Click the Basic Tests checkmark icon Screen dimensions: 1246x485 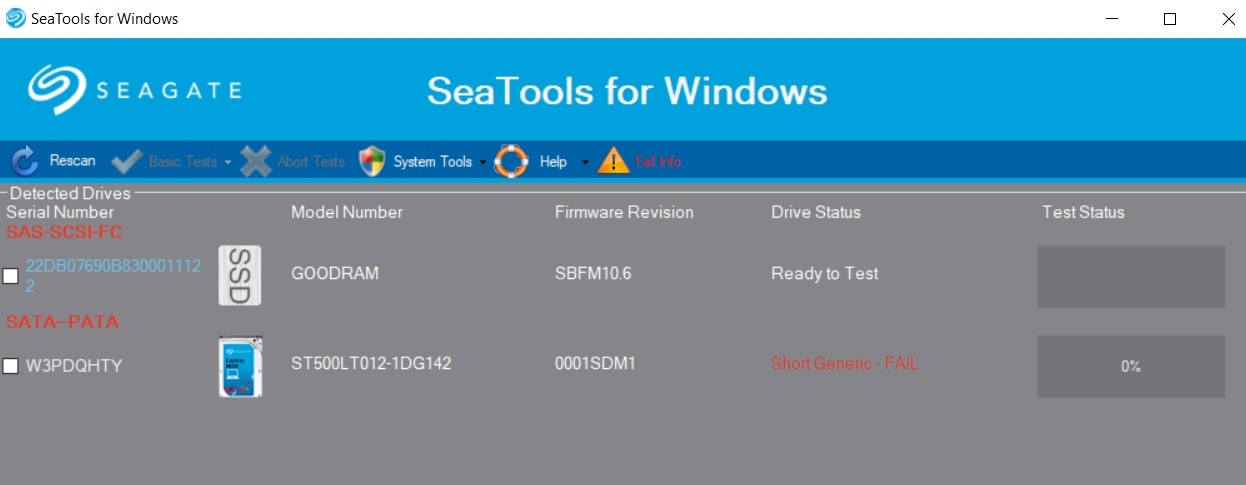(127, 161)
